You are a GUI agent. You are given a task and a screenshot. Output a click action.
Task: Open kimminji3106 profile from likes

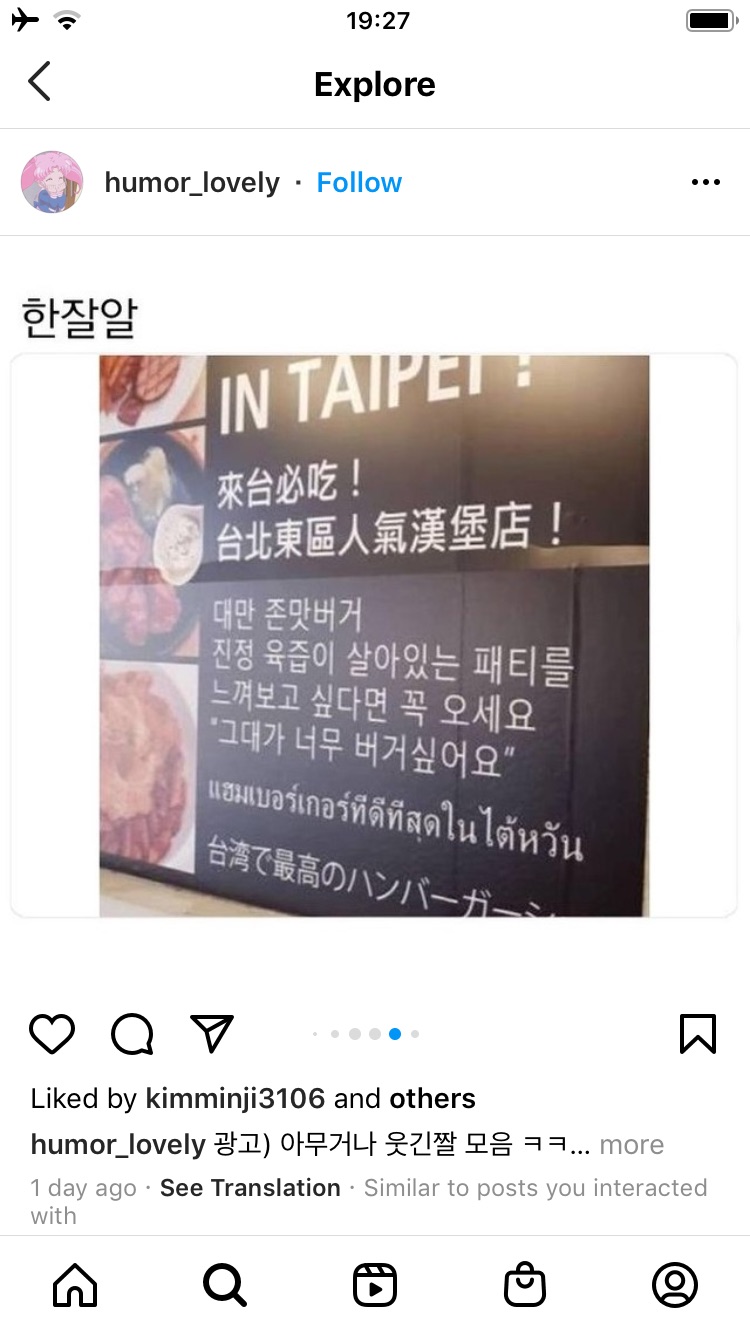click(235, 1098)
